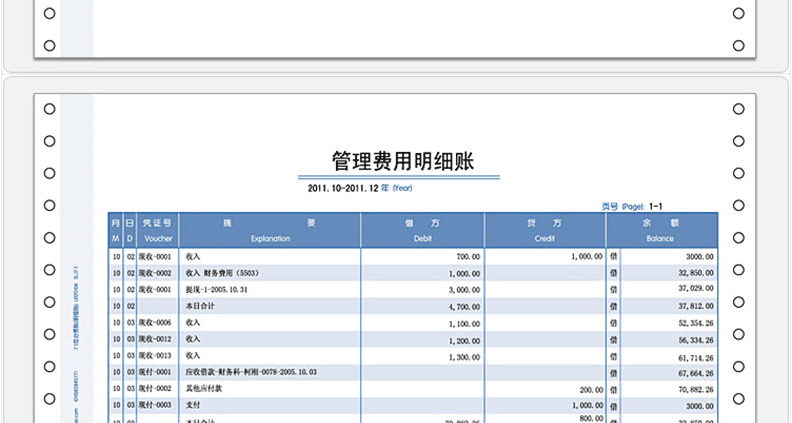Click the 余额 Balance column header
Image resolution: width=792 pixels, height=423 pixels.
click(x=662, y=230)
